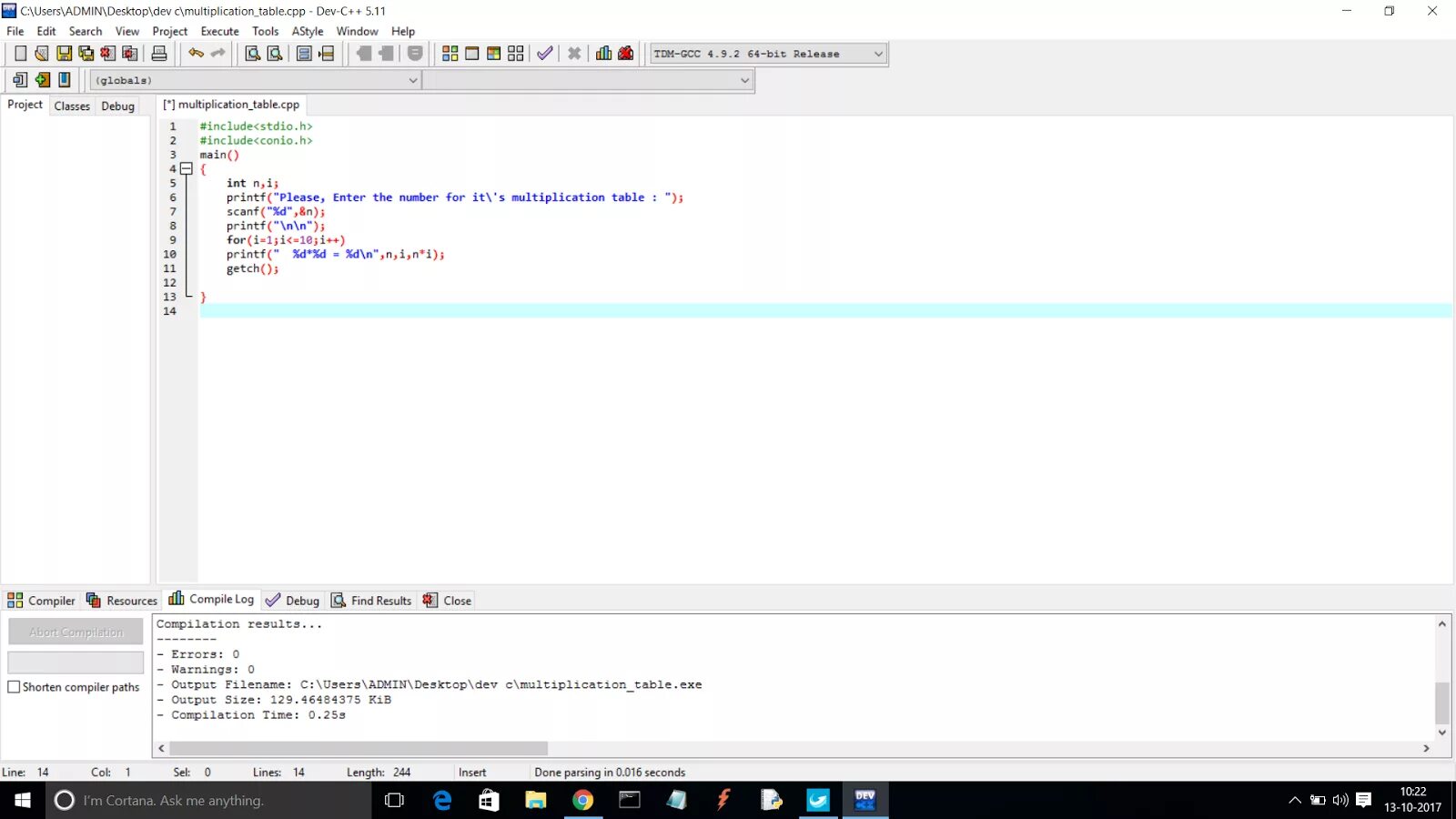Click the Save All toolbar icon
This screenshot has width=1456, height=819.
pos(86,54)
